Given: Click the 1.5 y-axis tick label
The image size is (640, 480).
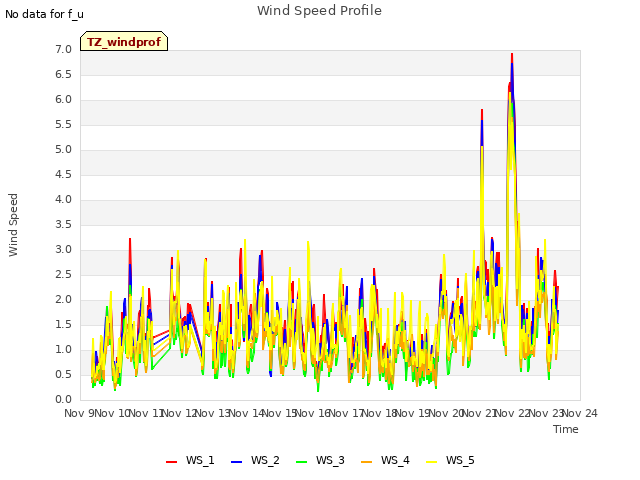Looking at the screenshot, I should click(x=63, y=324).
